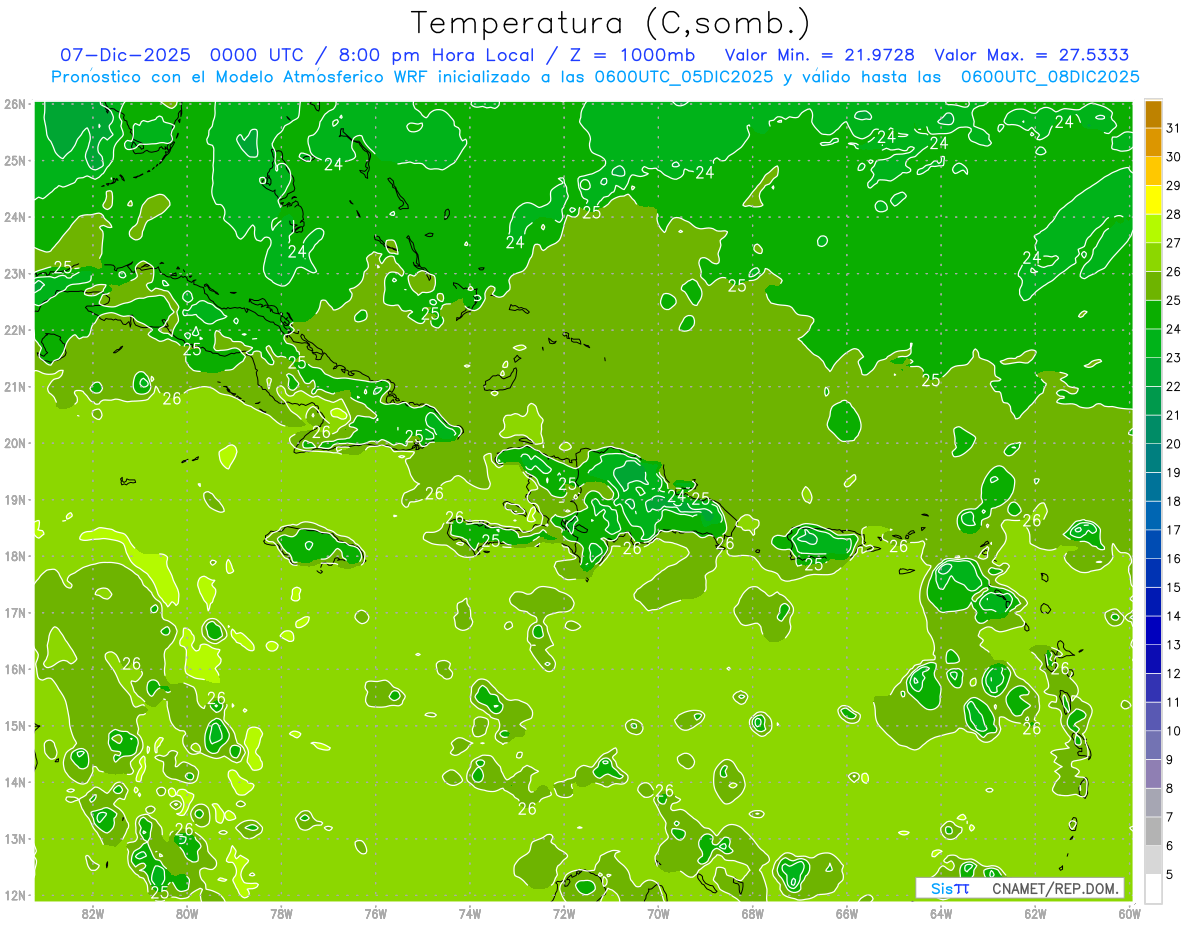Click the color scale number 15
Image resolution: width=1200 pixels, height=927 pixels.
click(1174, 587)
